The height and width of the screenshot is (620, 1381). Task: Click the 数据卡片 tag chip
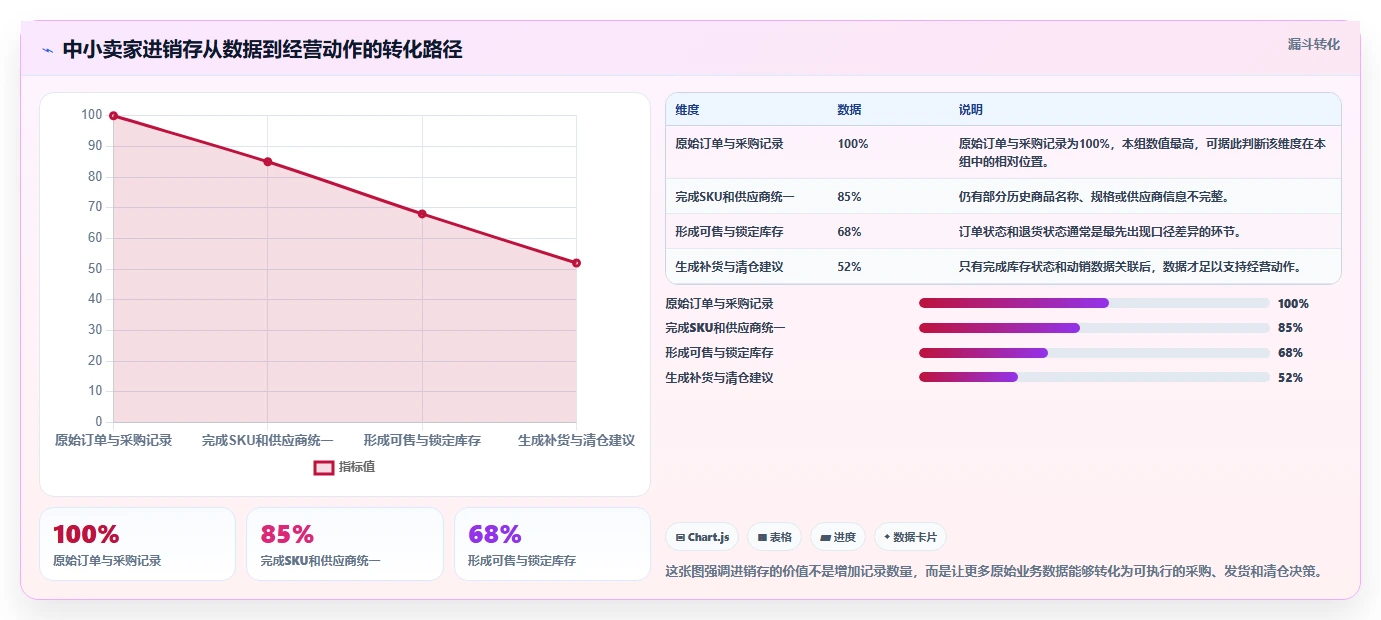pyautogui.click(x=910, y=537)
